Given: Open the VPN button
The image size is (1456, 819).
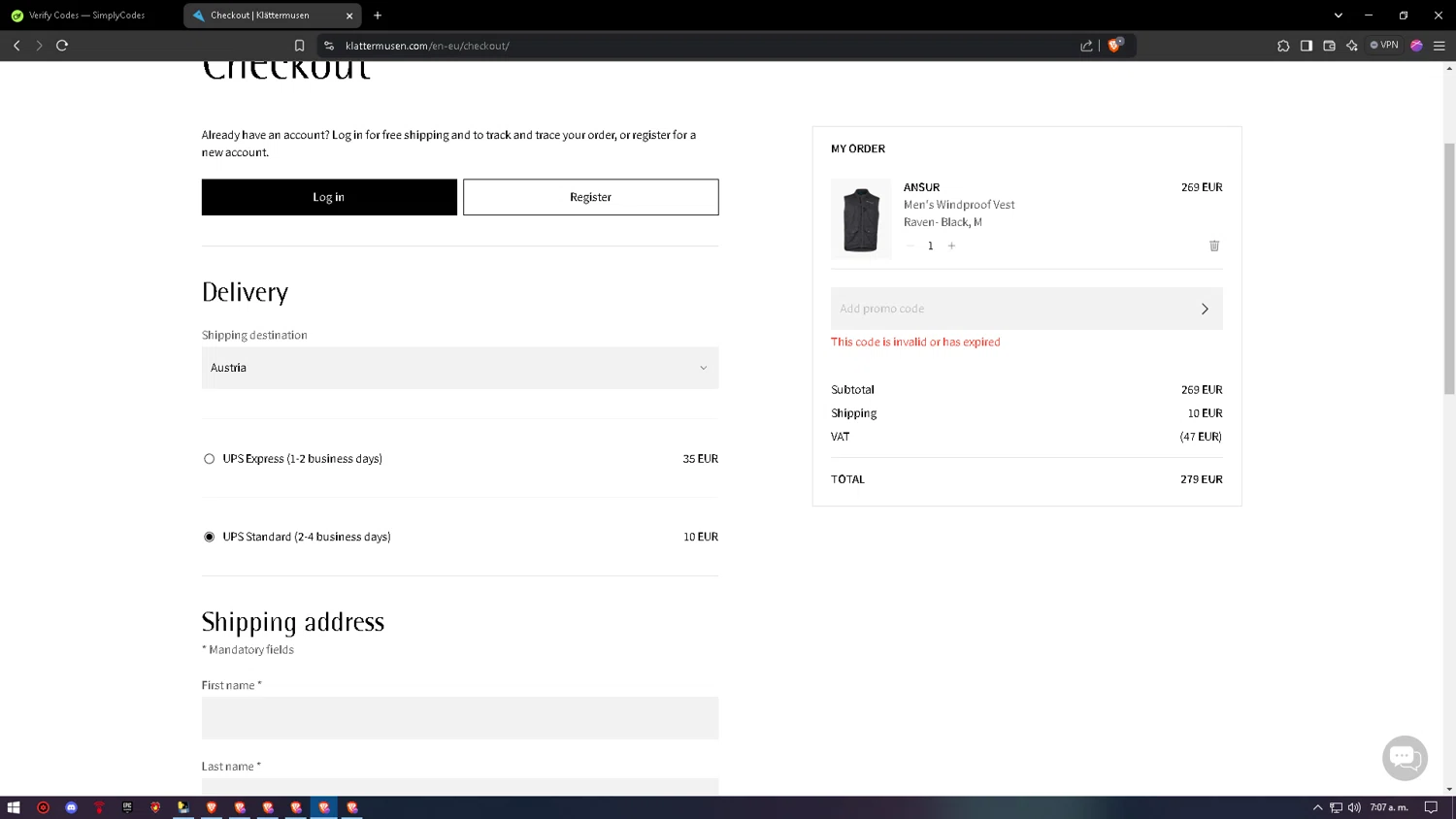Looking at the screenshot, I should click(1384, 45).
